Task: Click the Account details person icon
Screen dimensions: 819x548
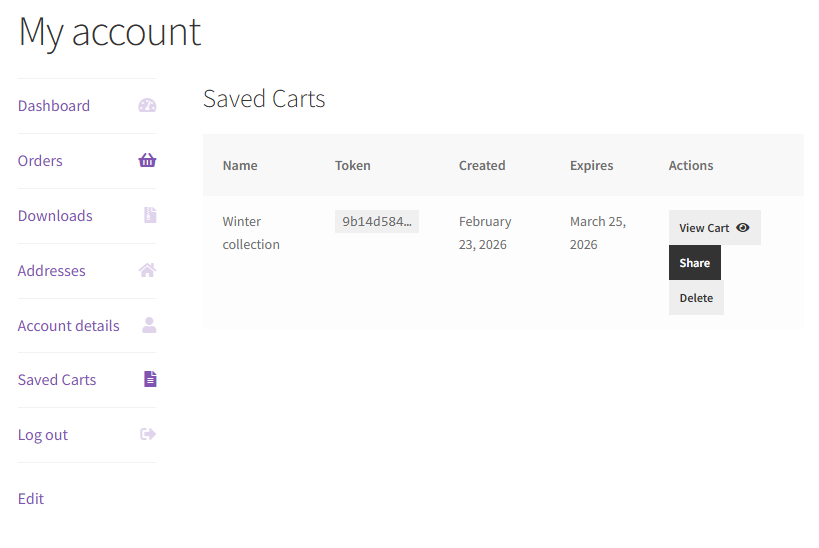Action: tap(149, 325)
